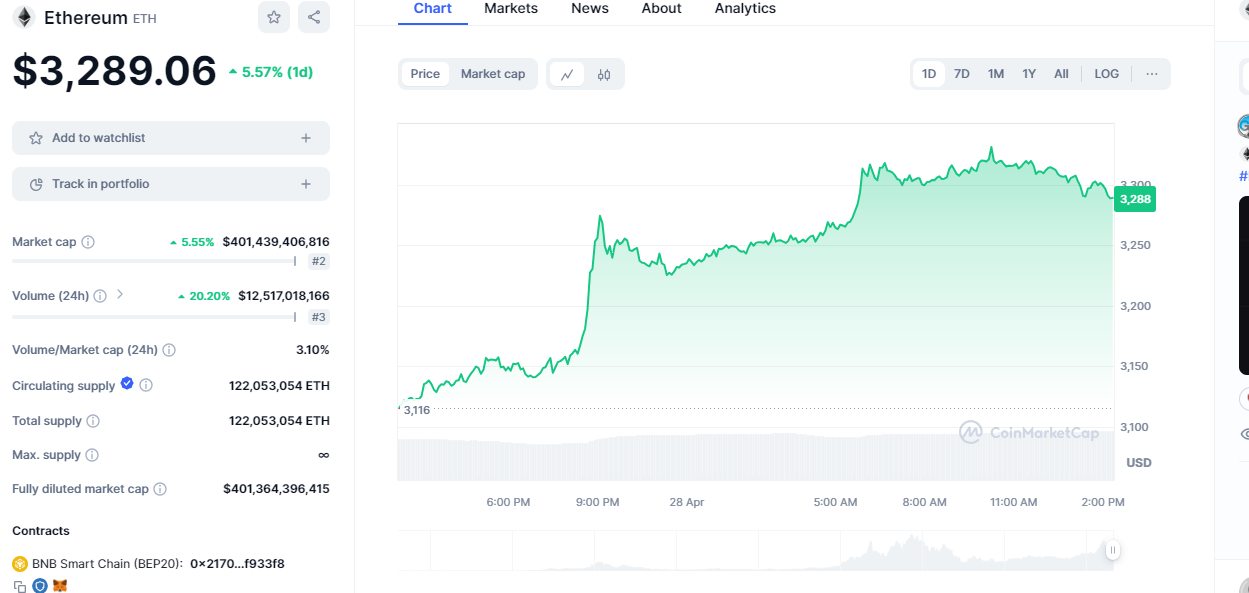
Task: Click the Contracts heading
Action: pyautogui.click(x=41, y=531)
